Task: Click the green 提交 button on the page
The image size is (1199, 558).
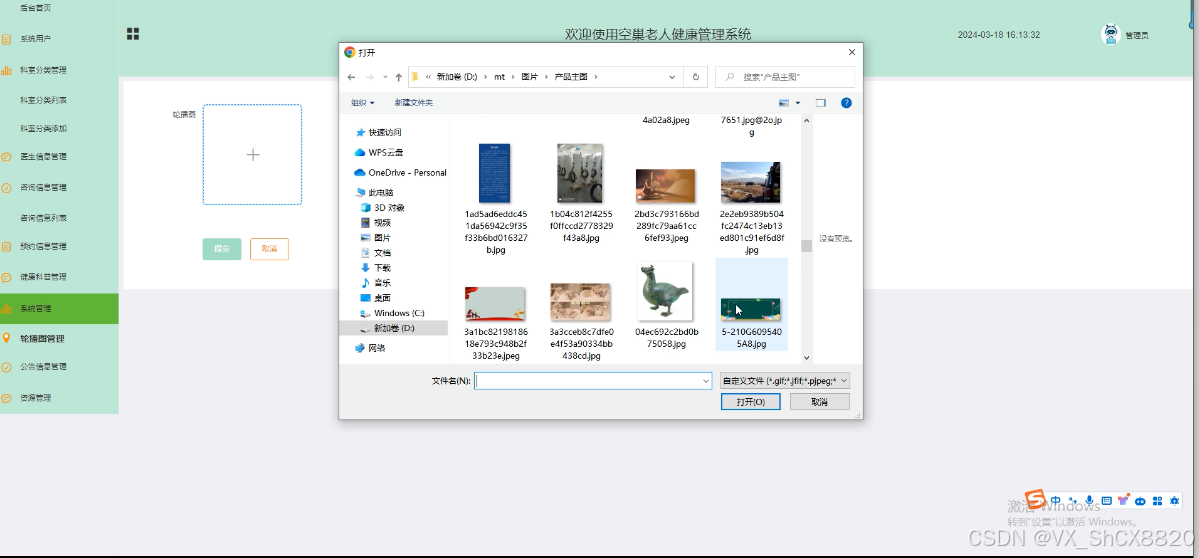Action: tap(222, 249)
